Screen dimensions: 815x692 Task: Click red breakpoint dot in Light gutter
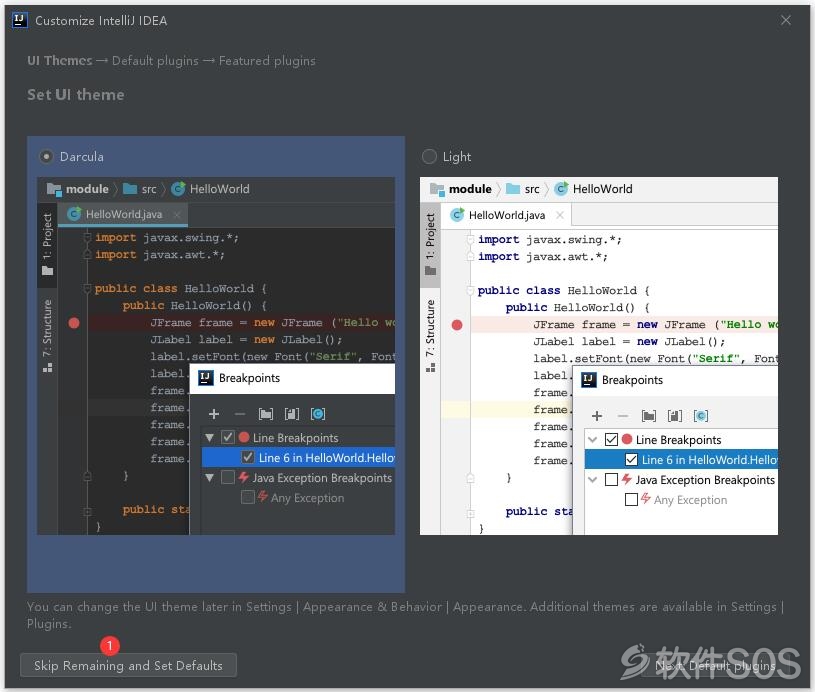tap(457, 325)
